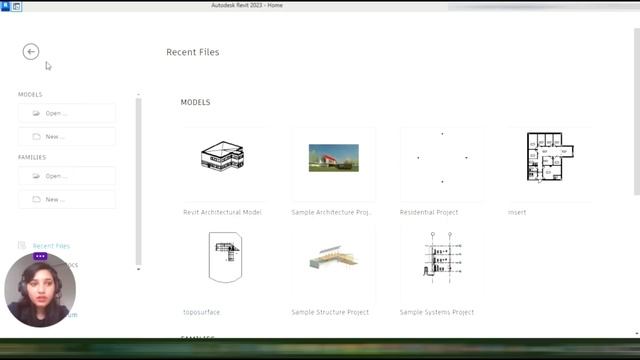The image size is (640, 360).
Task: Click the left panel scrollbar
Action: pos(139,182)
